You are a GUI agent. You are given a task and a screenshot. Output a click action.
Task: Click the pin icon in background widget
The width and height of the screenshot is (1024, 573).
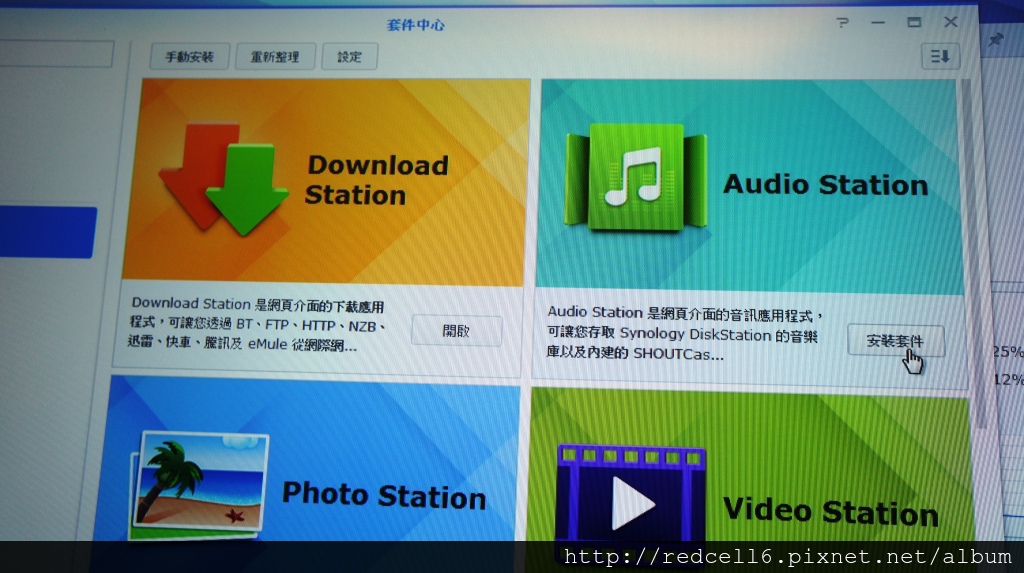(995, 40)
